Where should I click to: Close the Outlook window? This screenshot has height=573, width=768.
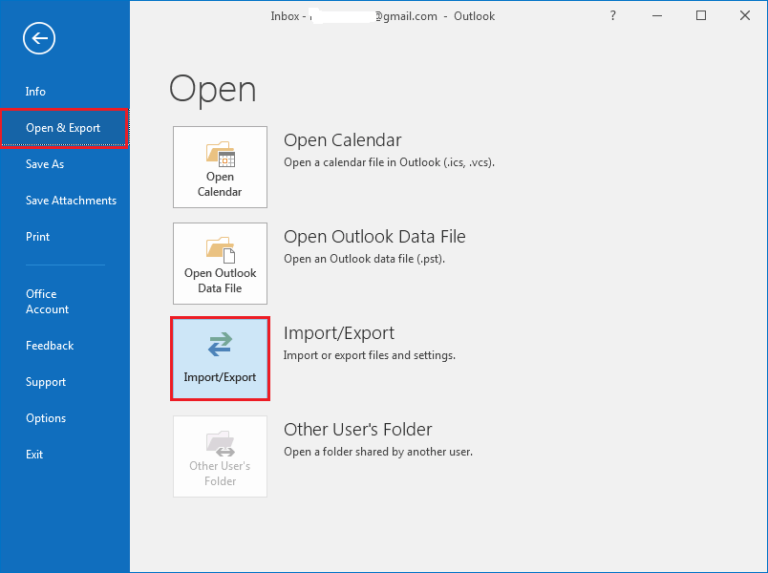click(744, 16)
